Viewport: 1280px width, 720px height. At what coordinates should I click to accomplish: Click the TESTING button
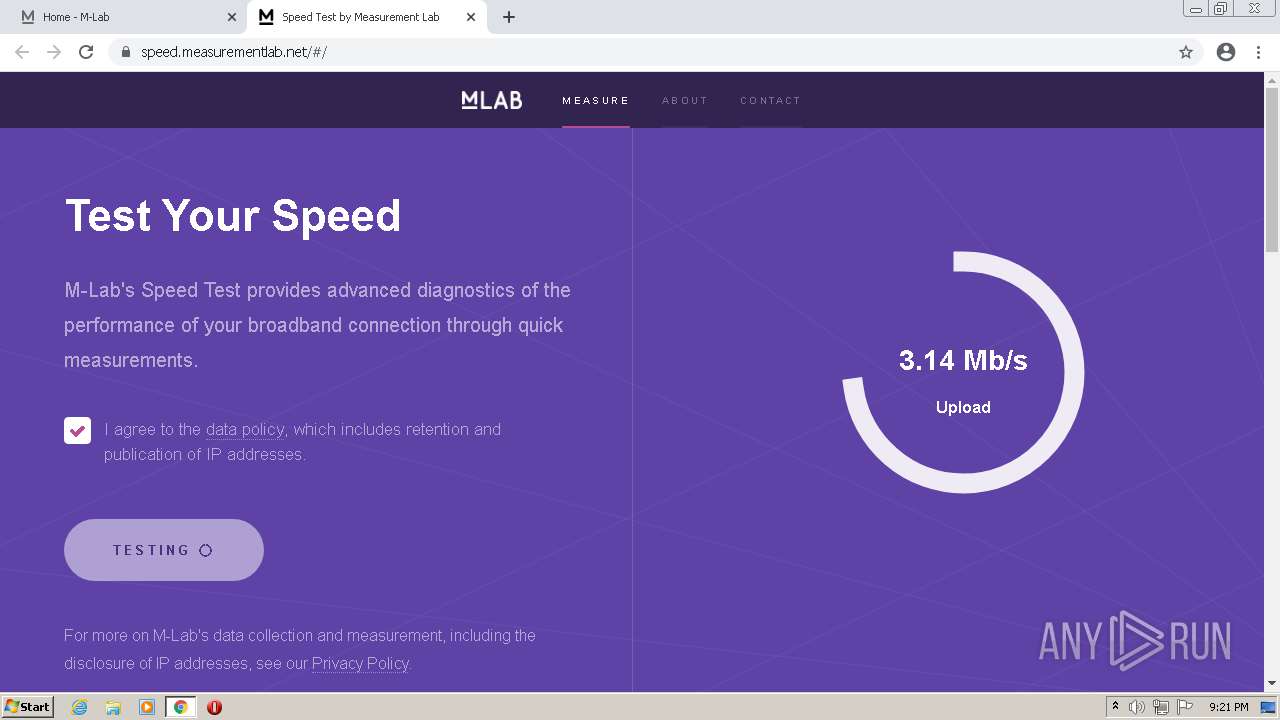164,550
